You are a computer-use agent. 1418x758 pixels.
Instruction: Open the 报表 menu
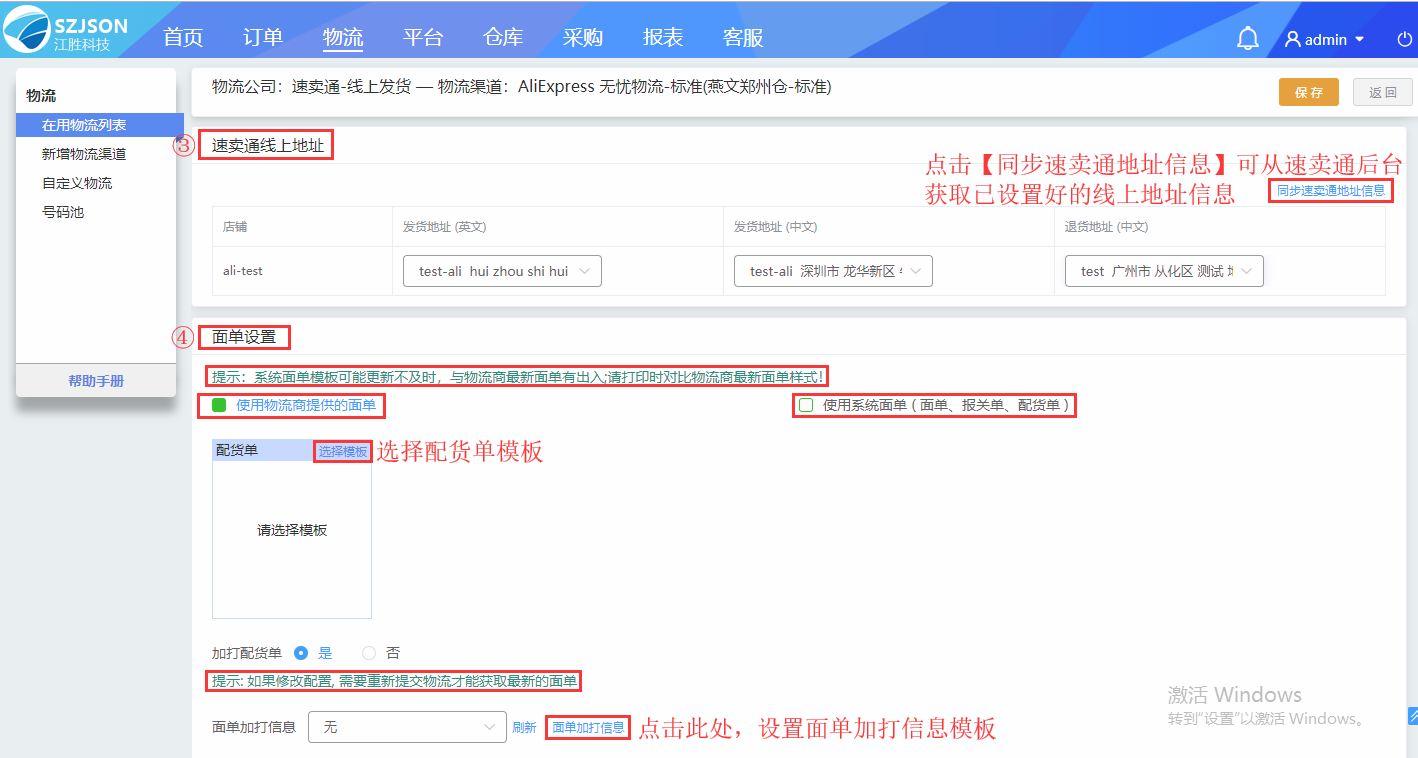(x=663, y=38)
